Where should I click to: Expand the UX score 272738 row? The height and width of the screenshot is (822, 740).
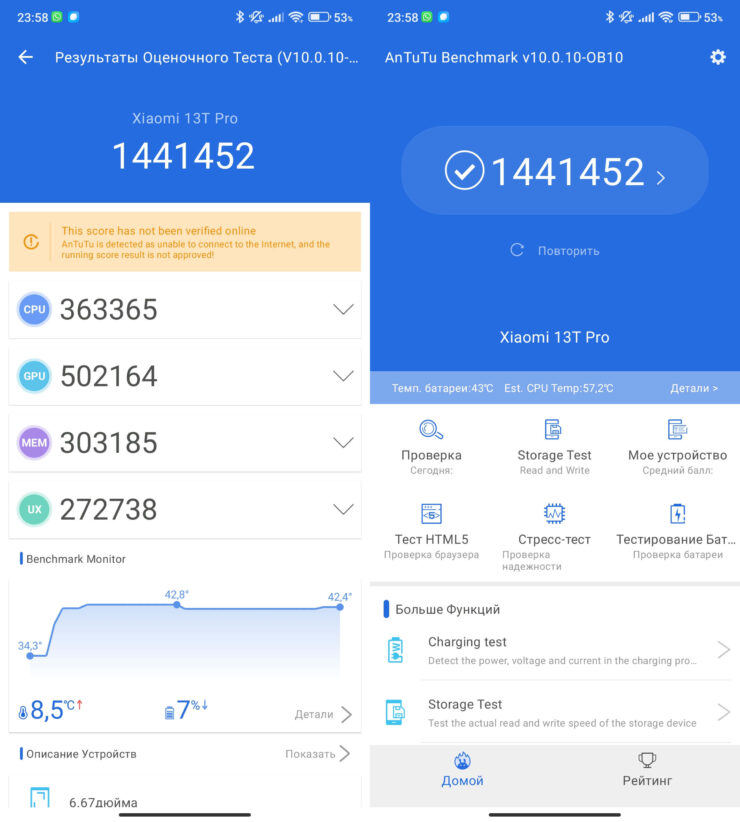pos(343,509)
